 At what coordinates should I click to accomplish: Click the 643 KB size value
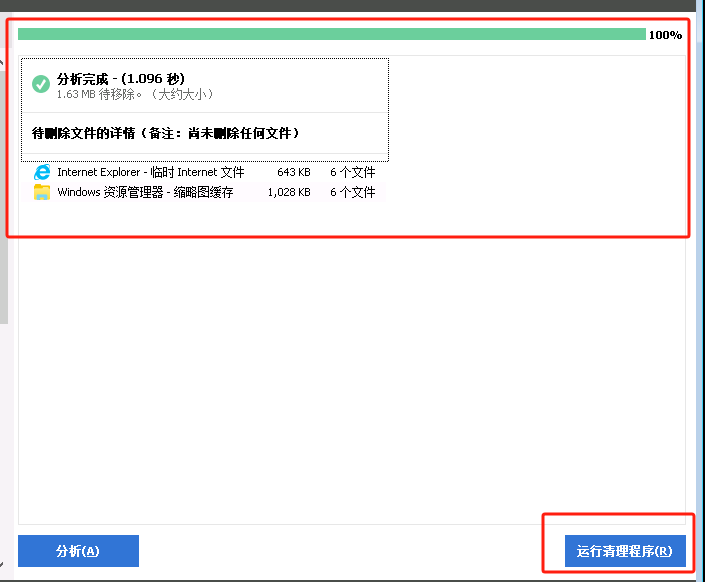293,173
